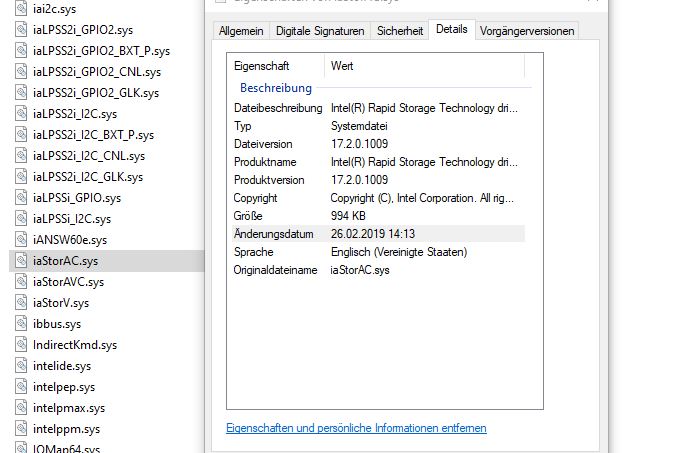The image size is (699, 453).
Task: Click the iaLPSS2i_GPIO2_GLK.sys file icon
Action: point(21,92)
